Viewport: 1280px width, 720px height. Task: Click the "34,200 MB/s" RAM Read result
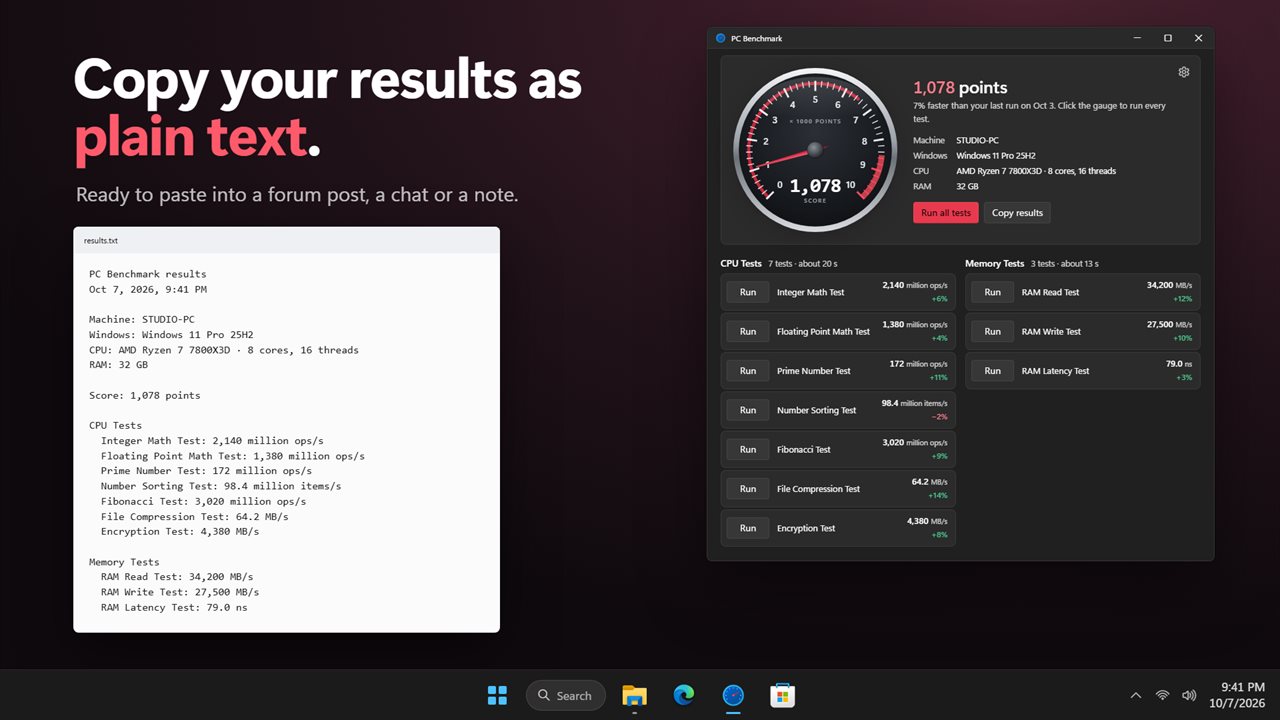[x=1169, y=285]
